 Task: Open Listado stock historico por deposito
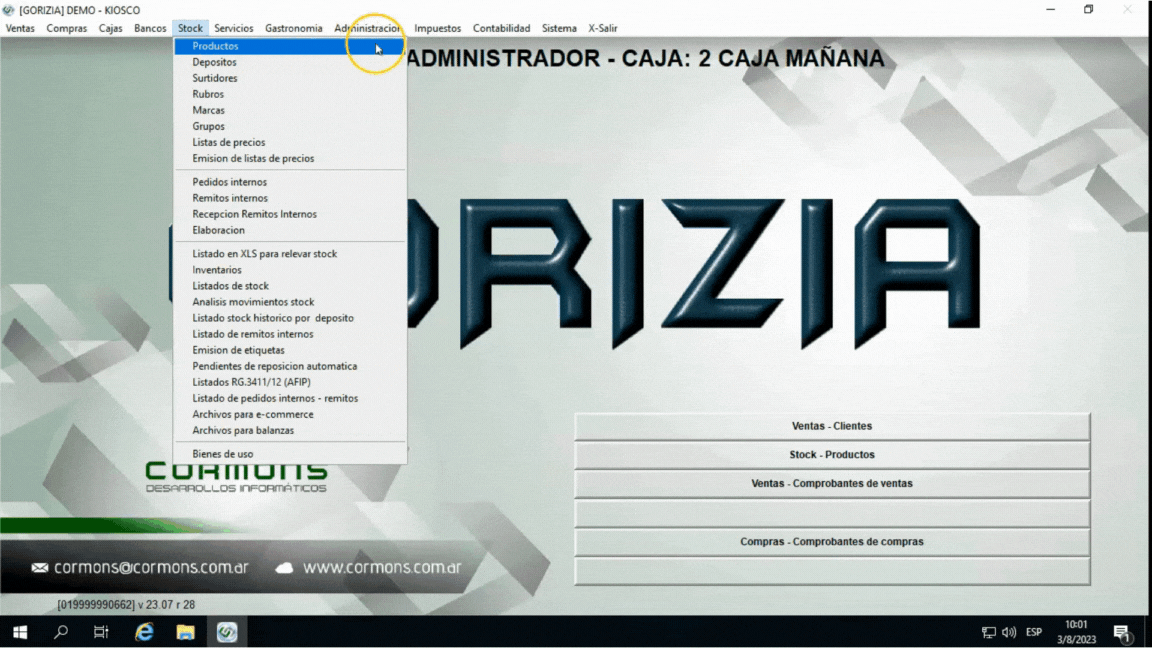[289, 318]
